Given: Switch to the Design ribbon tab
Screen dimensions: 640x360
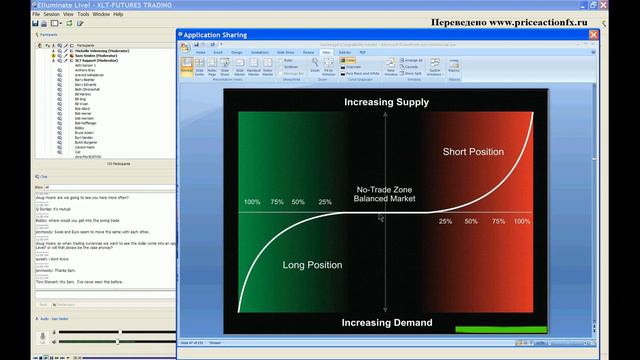Looking at the screenshot, I should coord(237,53).
